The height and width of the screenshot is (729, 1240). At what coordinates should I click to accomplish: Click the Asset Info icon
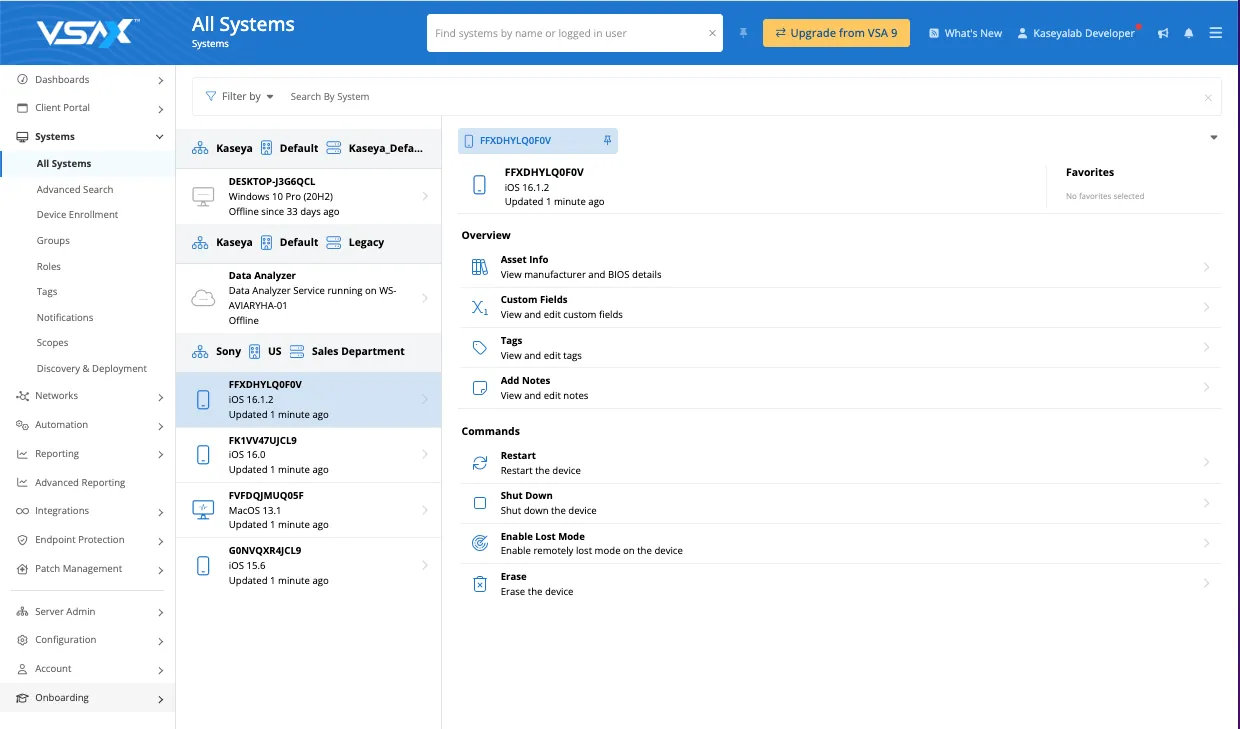pyautogui.click(x=480, y=267)
